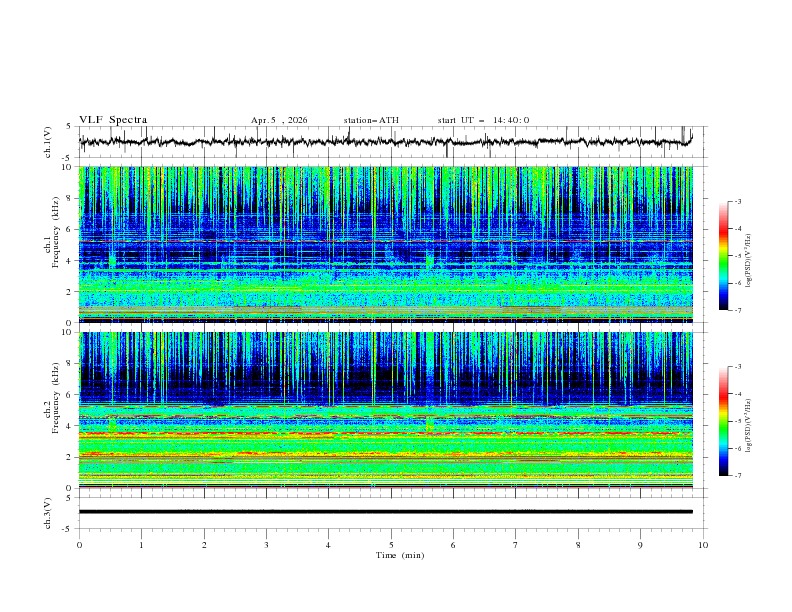Click the ch.3 flat voltage trace
Screen dimensions: 792x612
[386, 512]
